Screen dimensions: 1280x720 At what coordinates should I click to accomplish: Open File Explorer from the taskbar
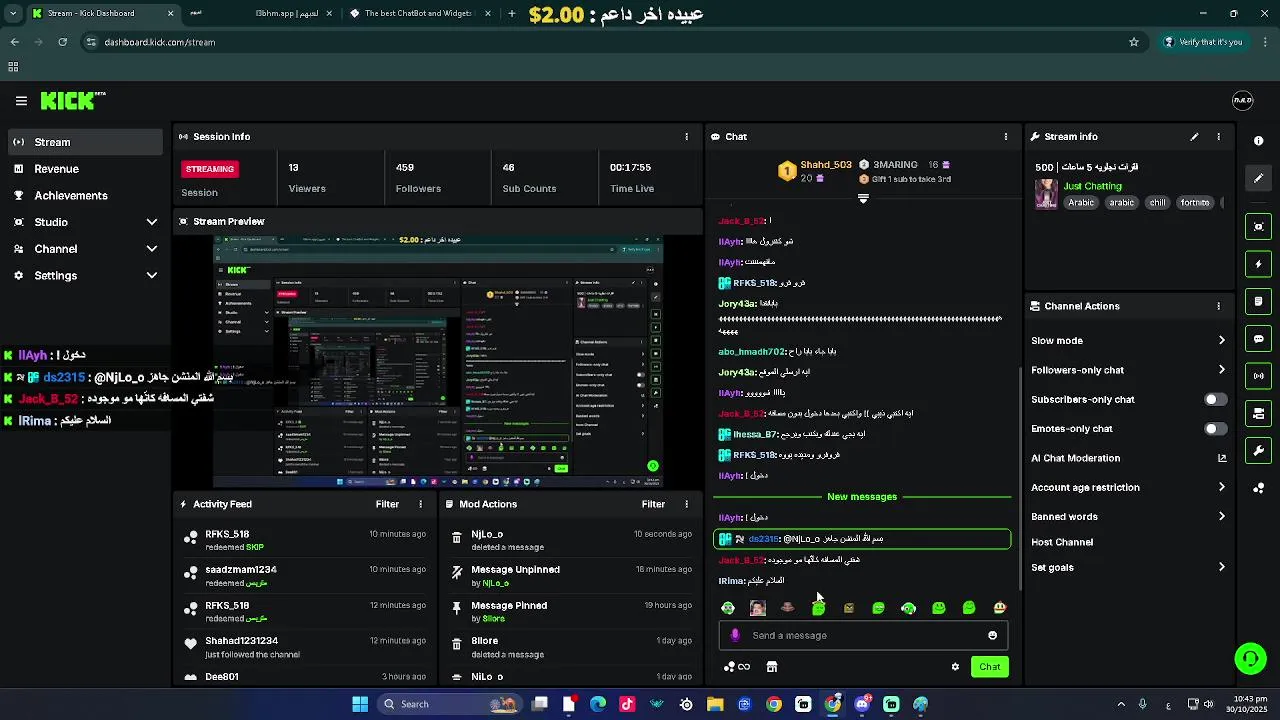click(715, 704)
